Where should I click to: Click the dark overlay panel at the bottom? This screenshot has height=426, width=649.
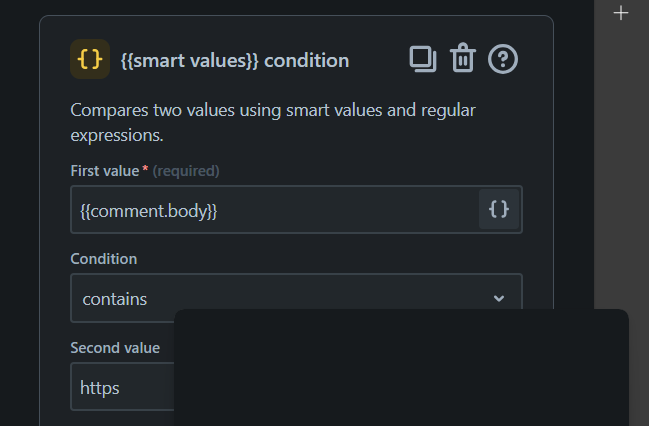point(400,370)
